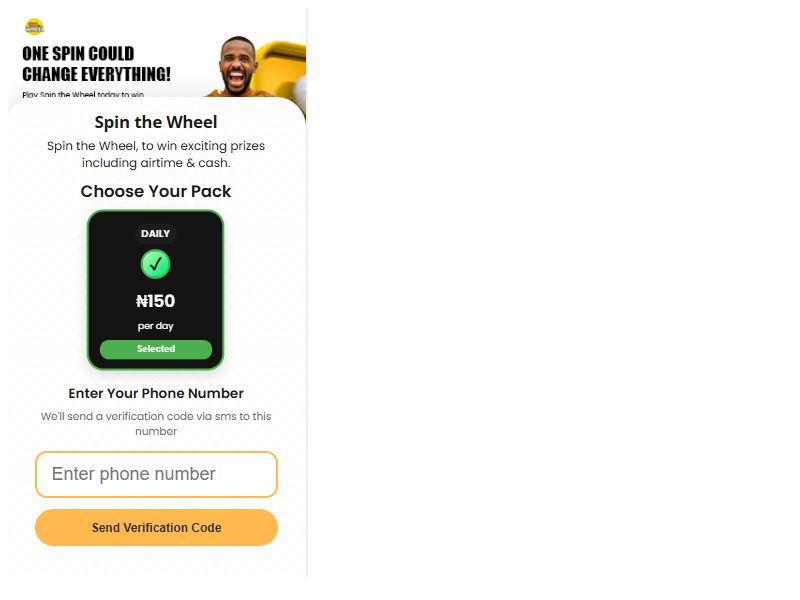Screen dimensions: 800x600
Task: Click the "Choose Your Pack" heading
Action: [156, 191]
